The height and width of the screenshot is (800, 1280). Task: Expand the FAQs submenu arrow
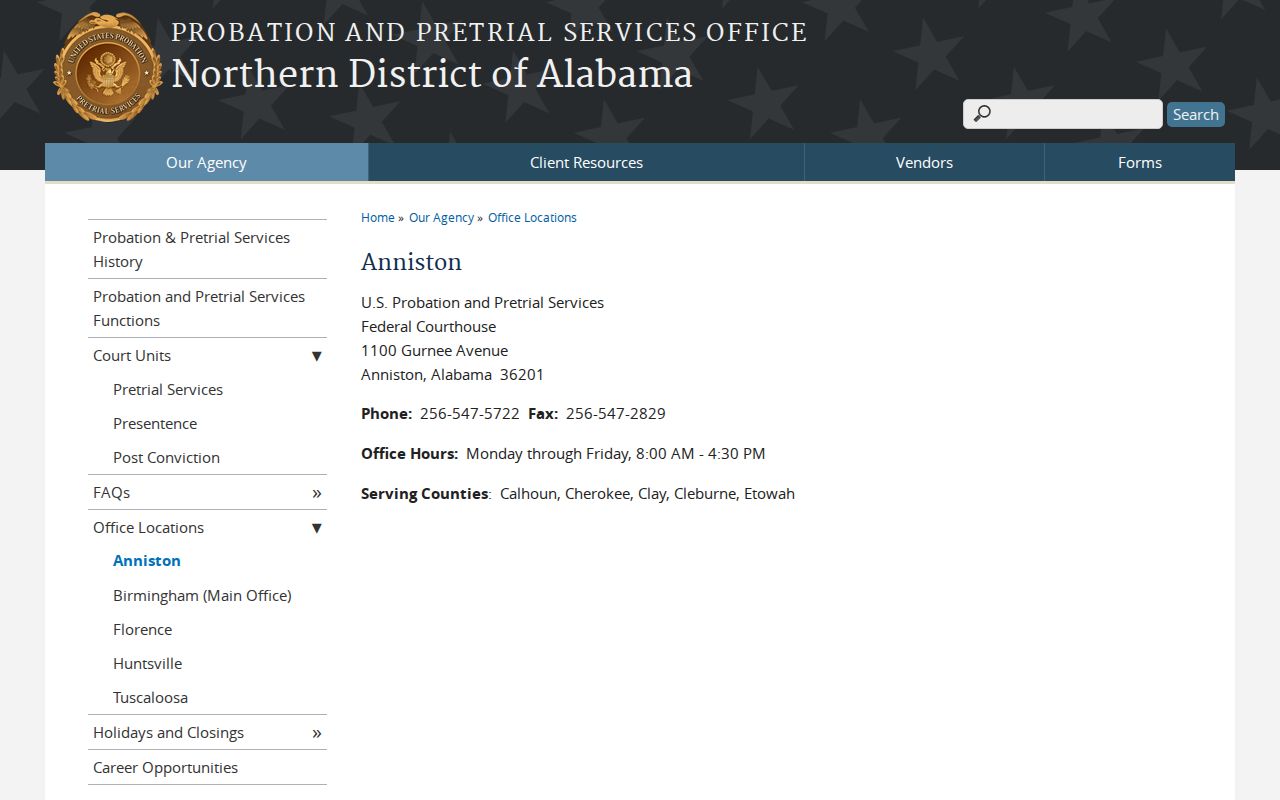point(316,493)
